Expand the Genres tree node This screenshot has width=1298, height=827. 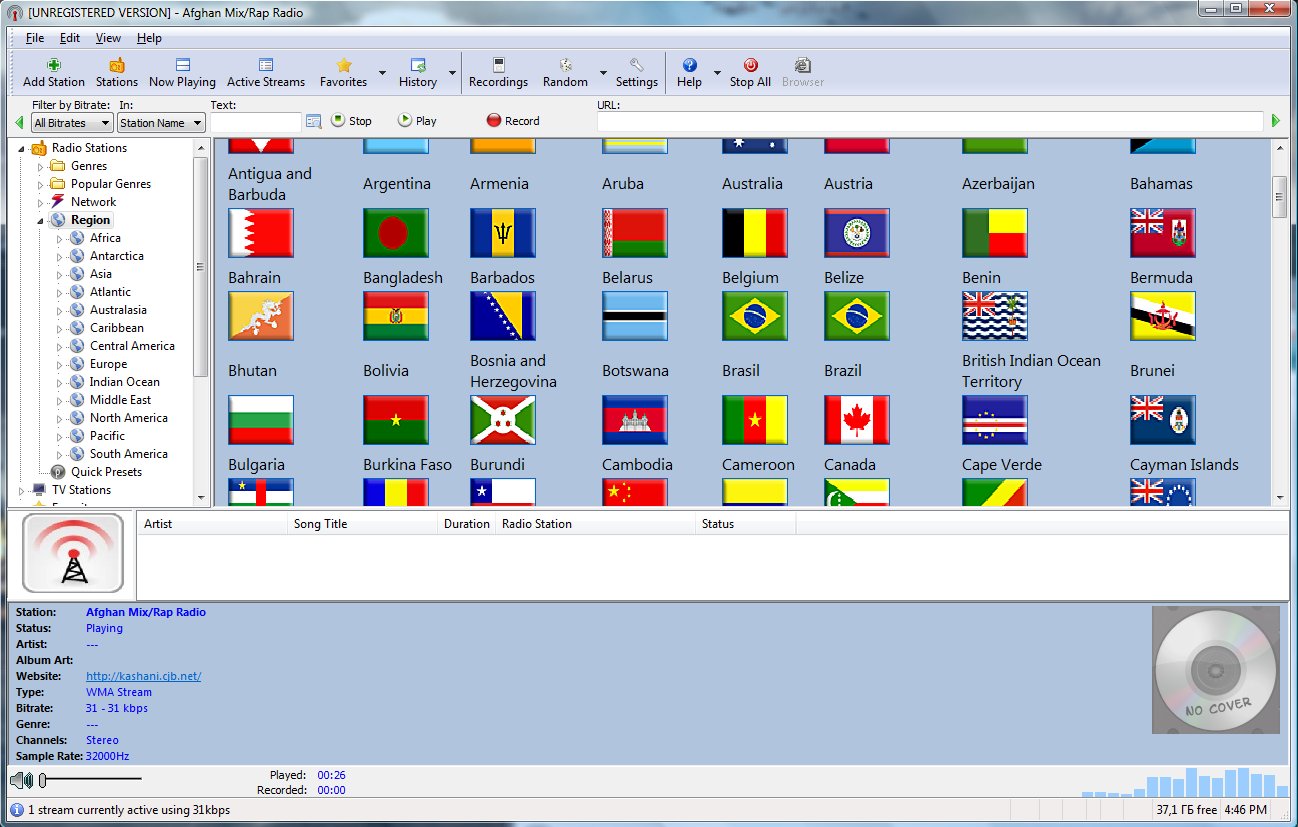click(x=41, y=166)
